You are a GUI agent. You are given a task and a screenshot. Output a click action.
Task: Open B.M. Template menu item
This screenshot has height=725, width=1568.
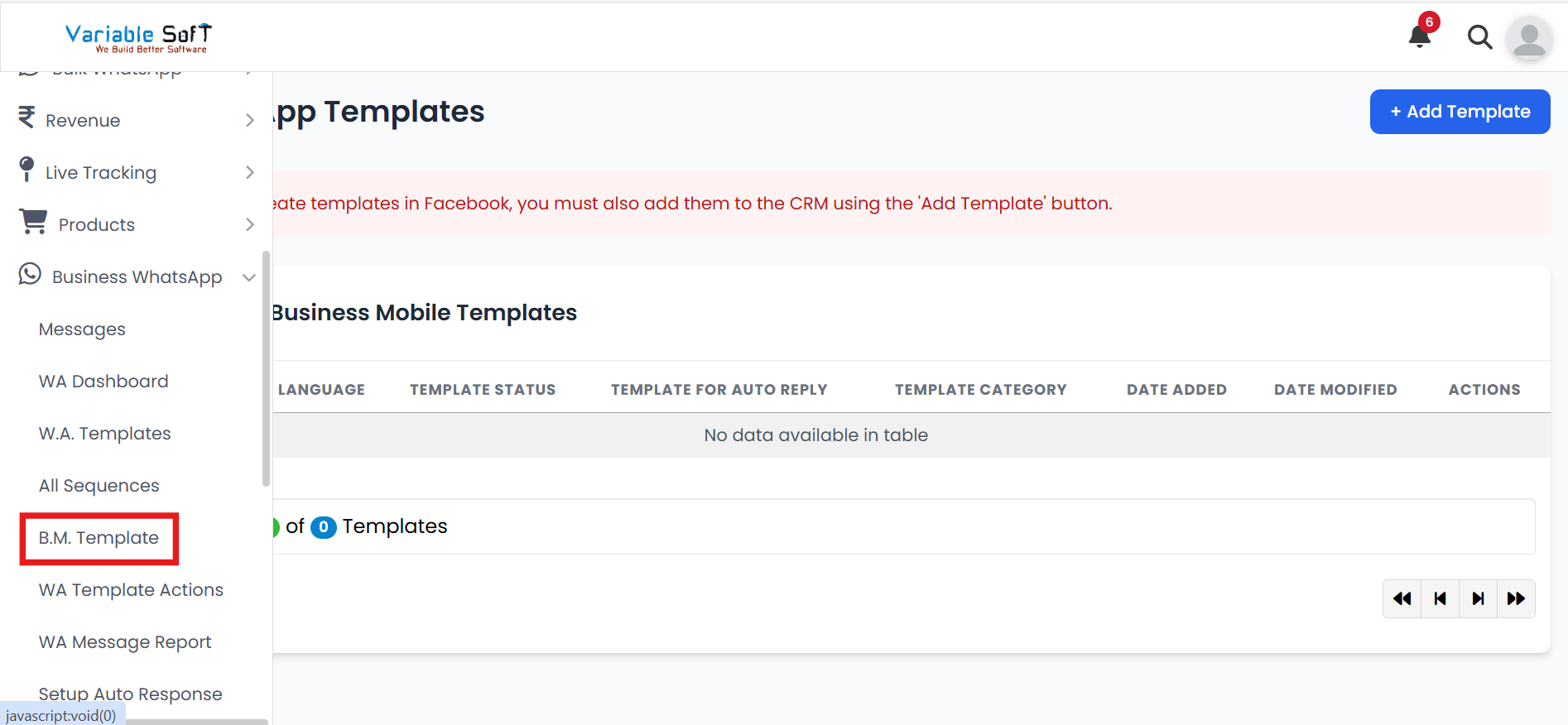99,538
